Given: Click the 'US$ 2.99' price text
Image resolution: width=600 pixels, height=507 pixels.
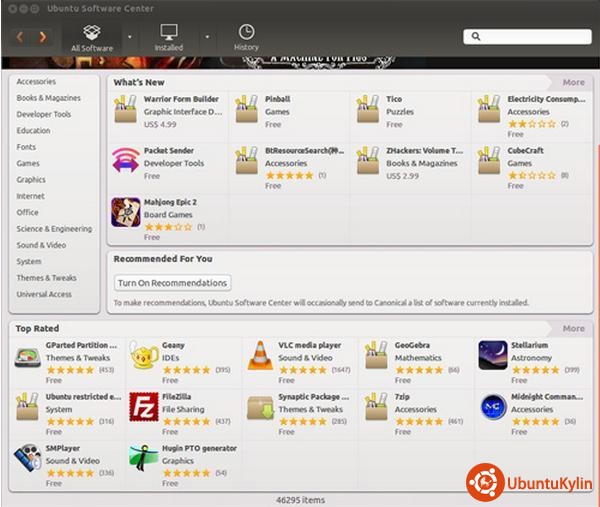Looking at the screenshot, I should pyautogui.click(x=402, y=176).
